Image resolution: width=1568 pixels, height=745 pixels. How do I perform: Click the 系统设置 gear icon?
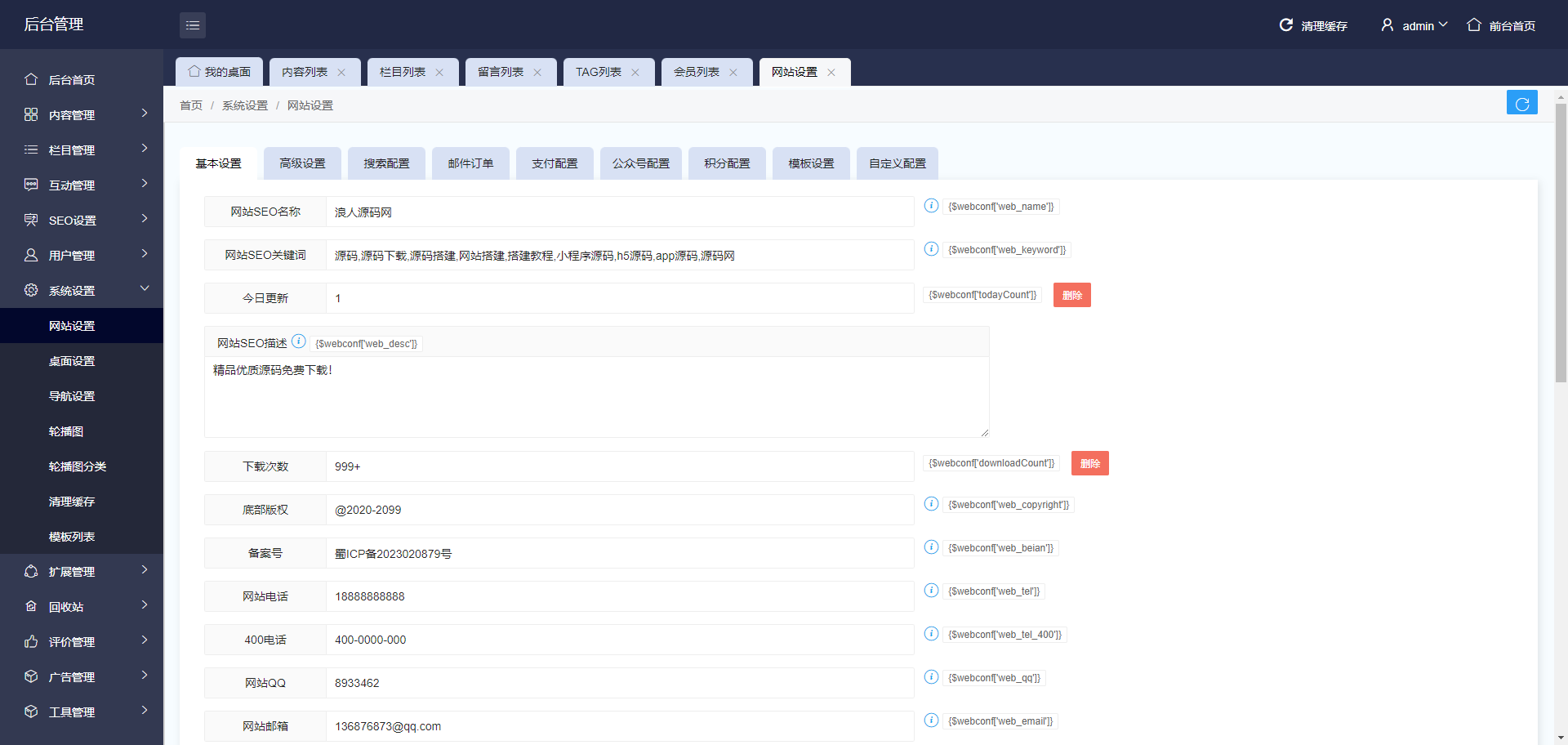31,290
